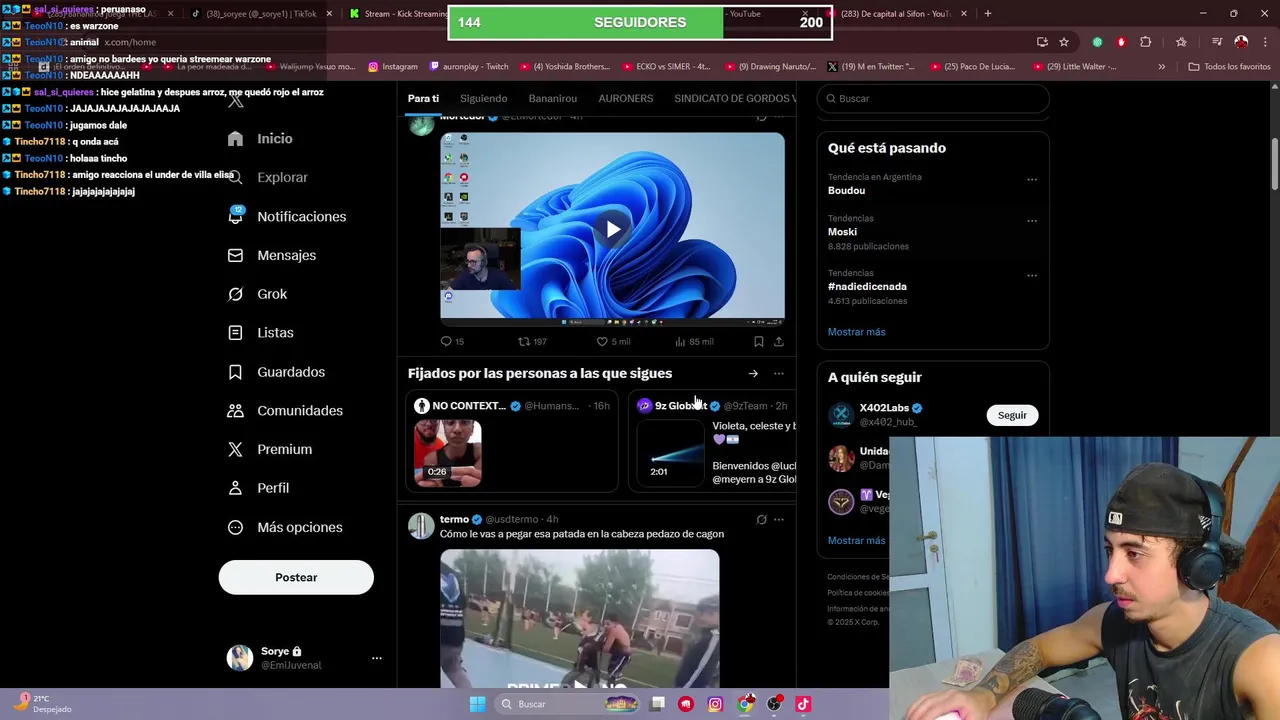Open the #nadiedicenada trending topic
1280x720 pixels.
(x=867, y=287)
